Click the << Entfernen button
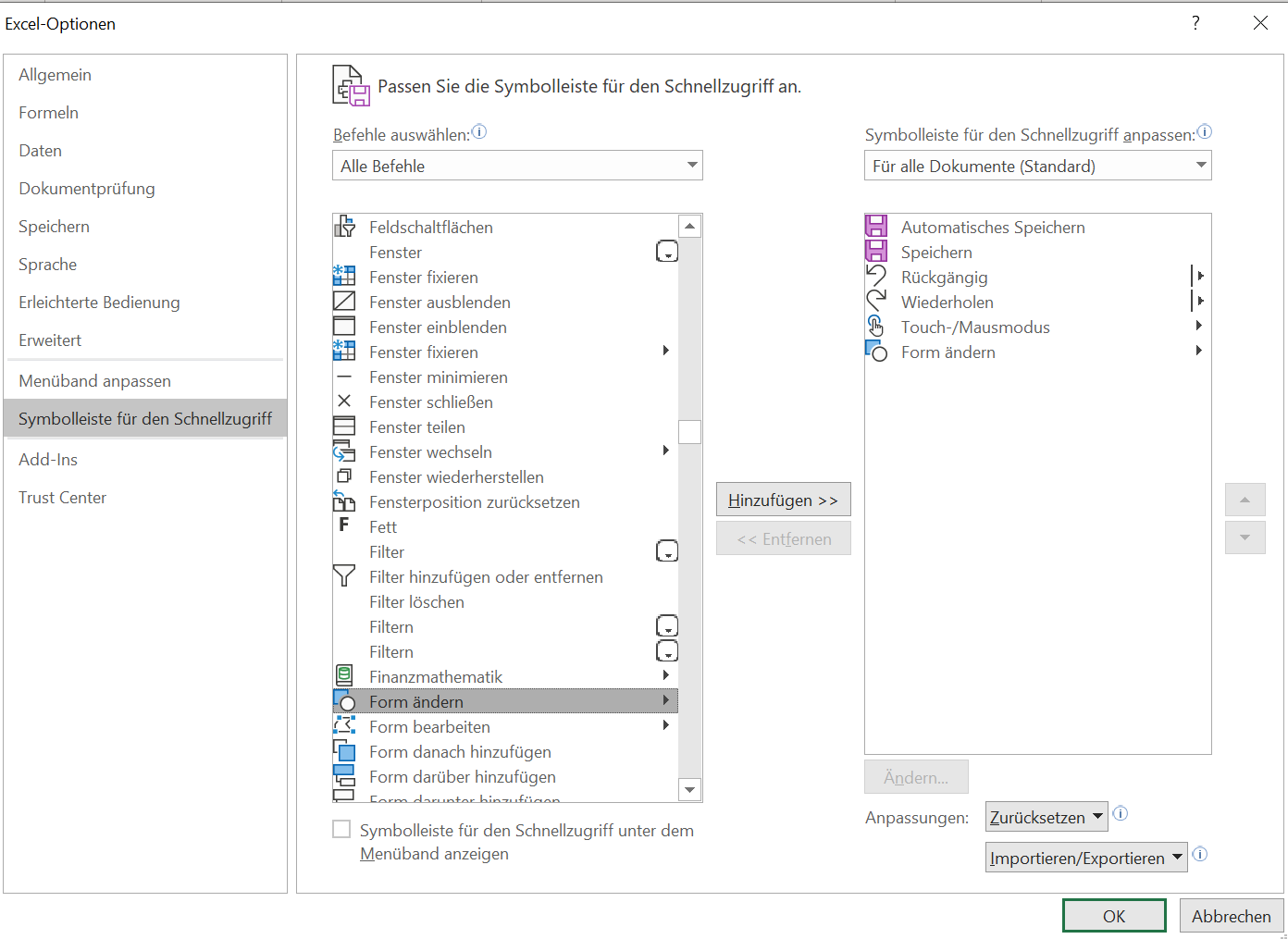 tap(783, 538)
